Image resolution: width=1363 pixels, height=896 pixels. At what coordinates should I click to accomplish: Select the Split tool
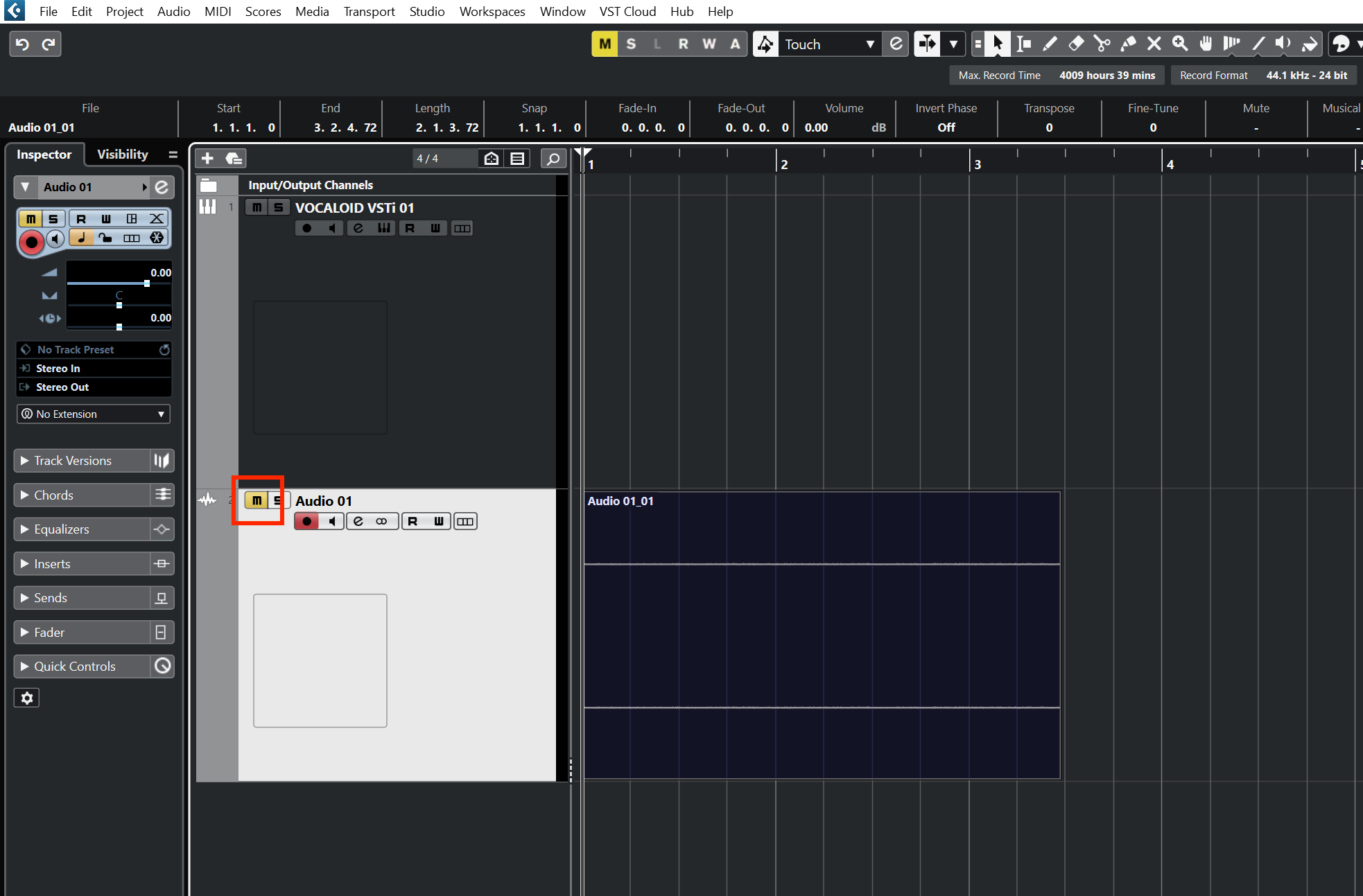tap(1102, 44)
